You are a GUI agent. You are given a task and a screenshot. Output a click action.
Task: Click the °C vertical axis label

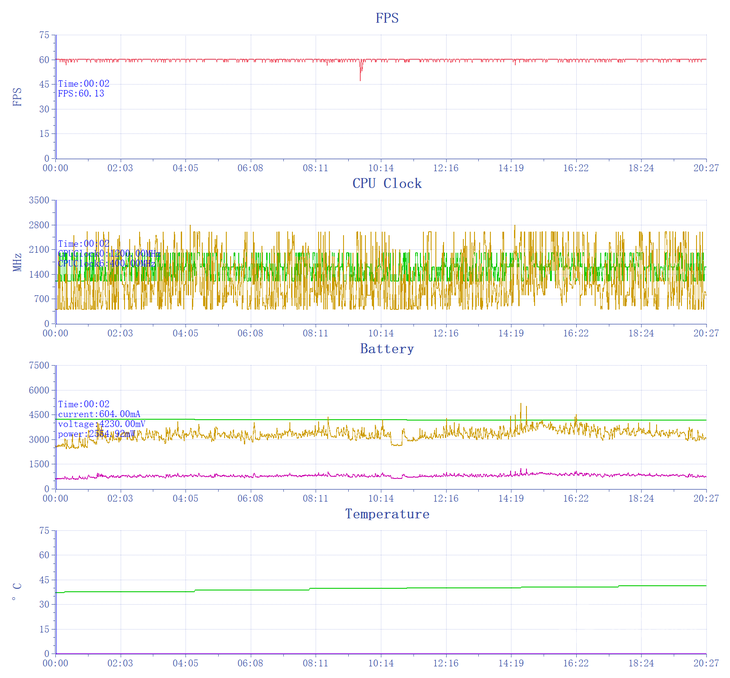pyautogui.click(x=16, y=593)
